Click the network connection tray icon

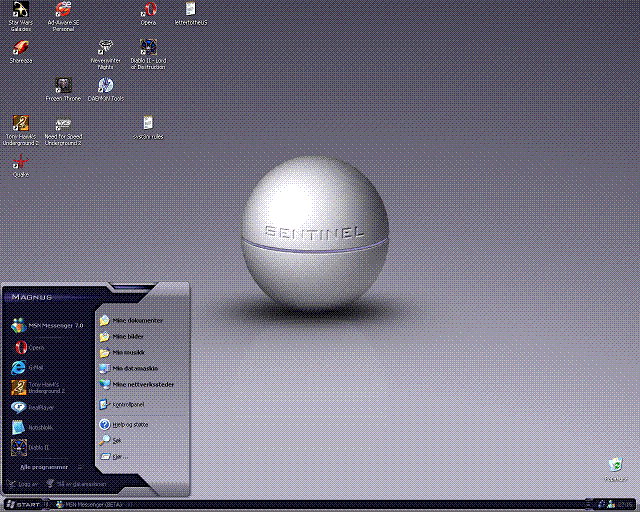pyautogui.click(x=602, y=505)
